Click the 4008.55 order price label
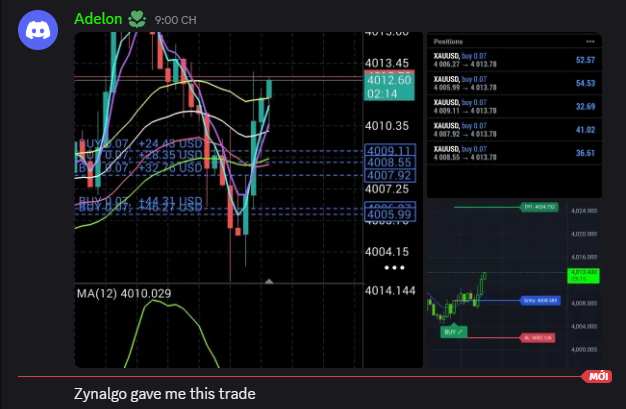 click(x=390, y=162)
